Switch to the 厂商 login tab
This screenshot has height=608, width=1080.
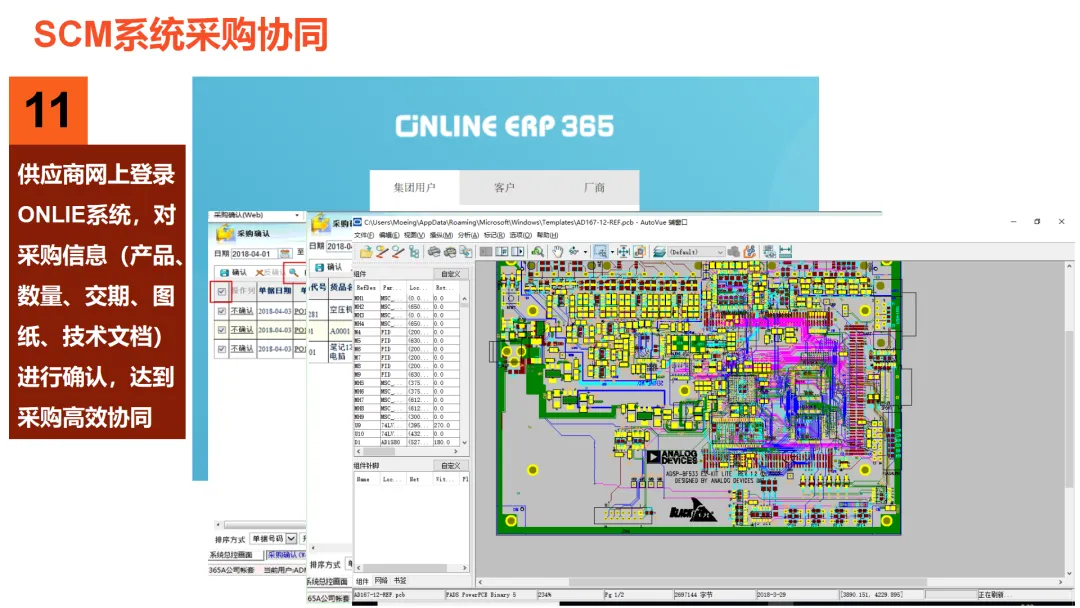tap(594, 187)
